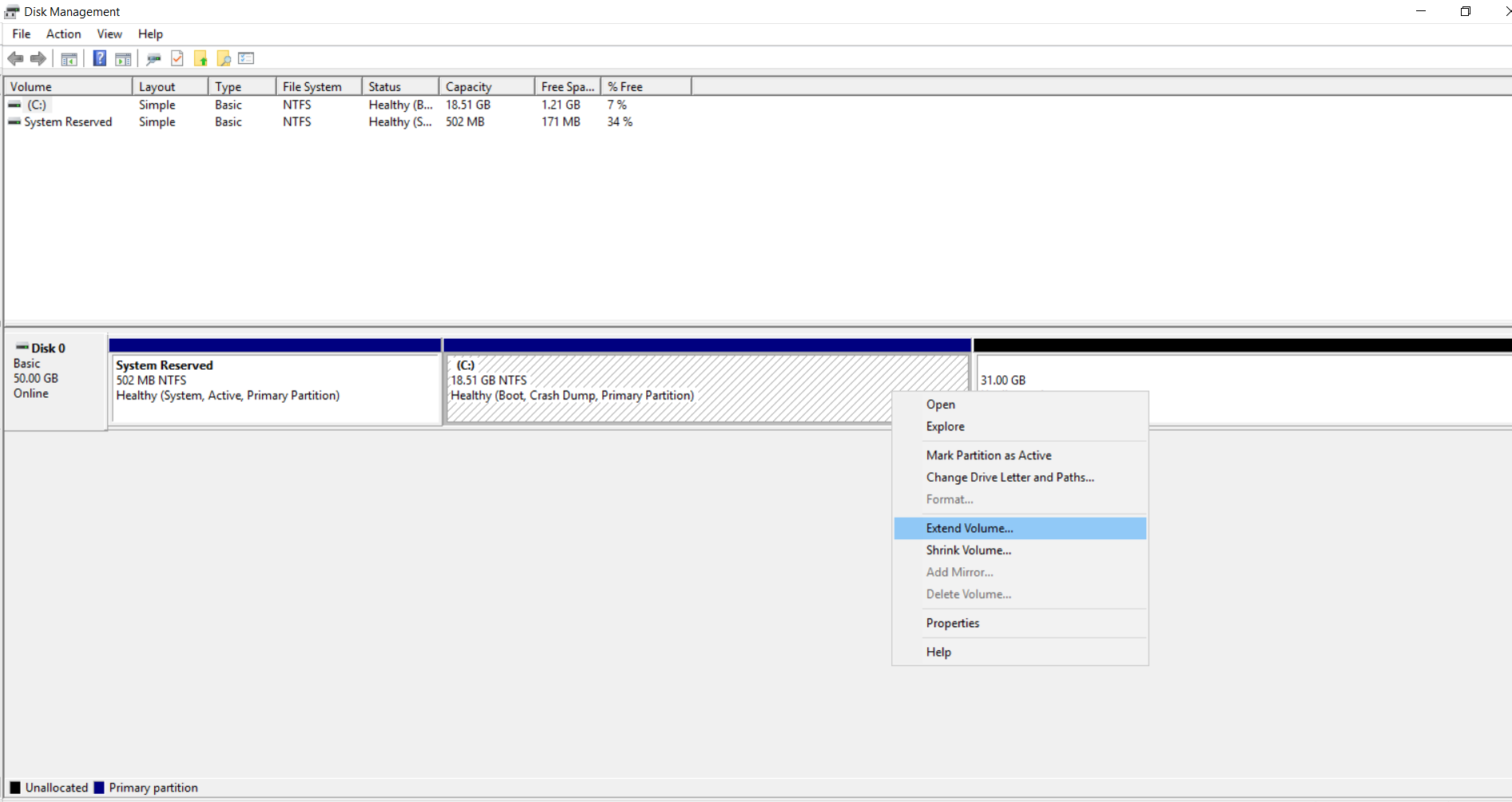Image resolution: width=1512 pixels, height=802 pixels.
Task: Click the Back arrow toolbar icon
Action: pyautogui.click(x=15, y=58)
